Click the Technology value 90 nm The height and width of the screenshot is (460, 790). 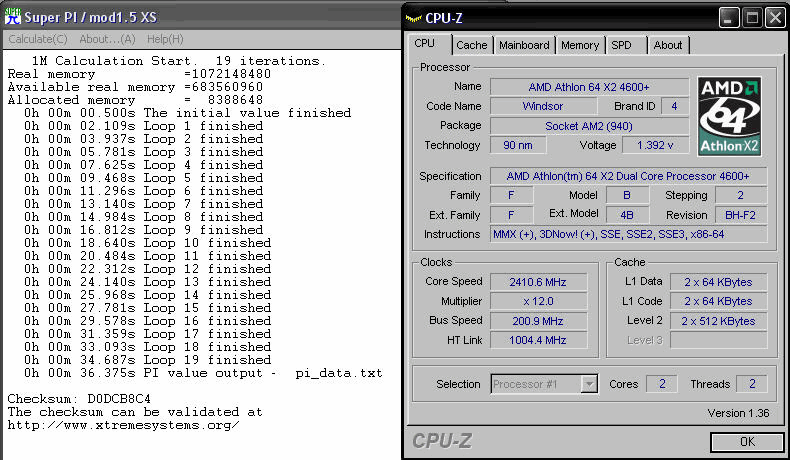517,145
